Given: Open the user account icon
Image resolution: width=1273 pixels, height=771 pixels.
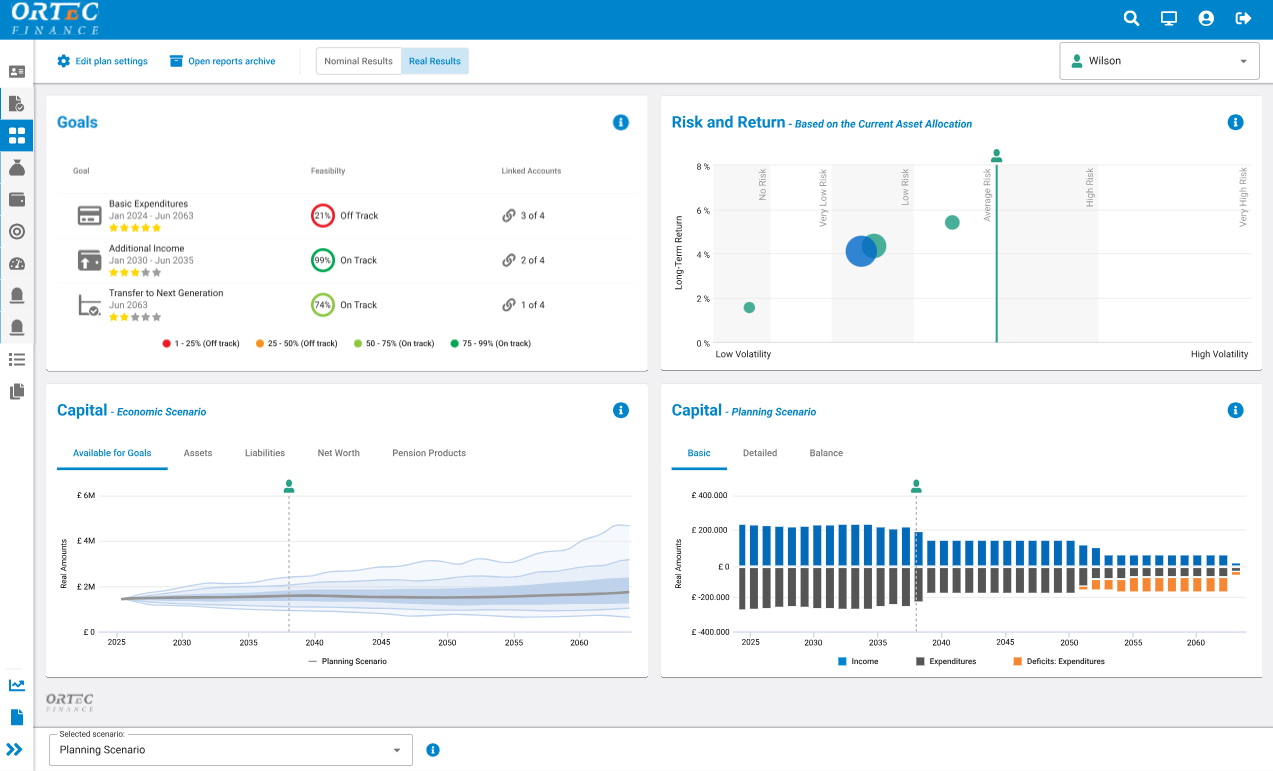Looking at the screenshot, I should point(1206,18).
